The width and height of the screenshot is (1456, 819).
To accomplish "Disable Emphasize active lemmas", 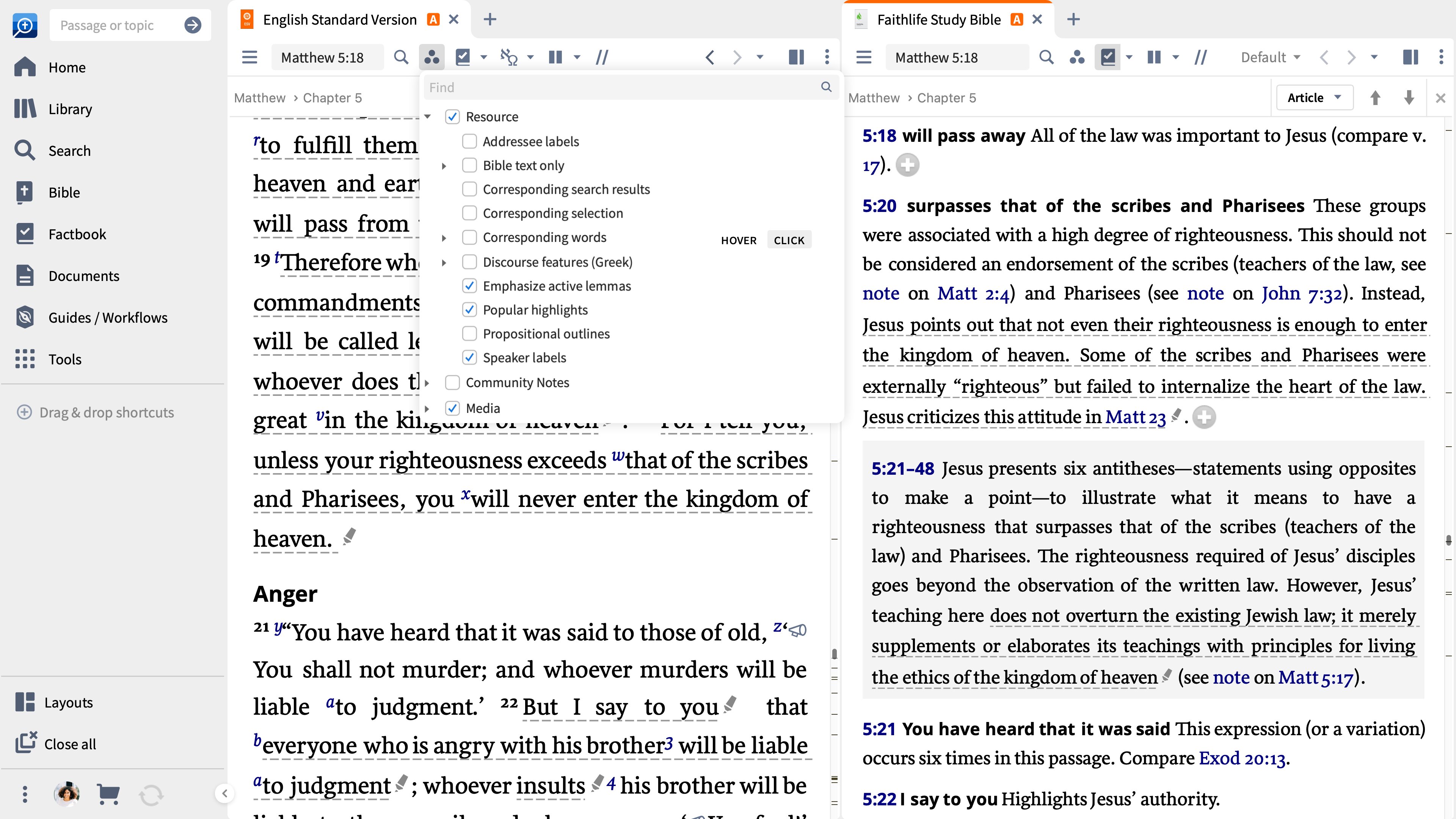I will (469, 286).
